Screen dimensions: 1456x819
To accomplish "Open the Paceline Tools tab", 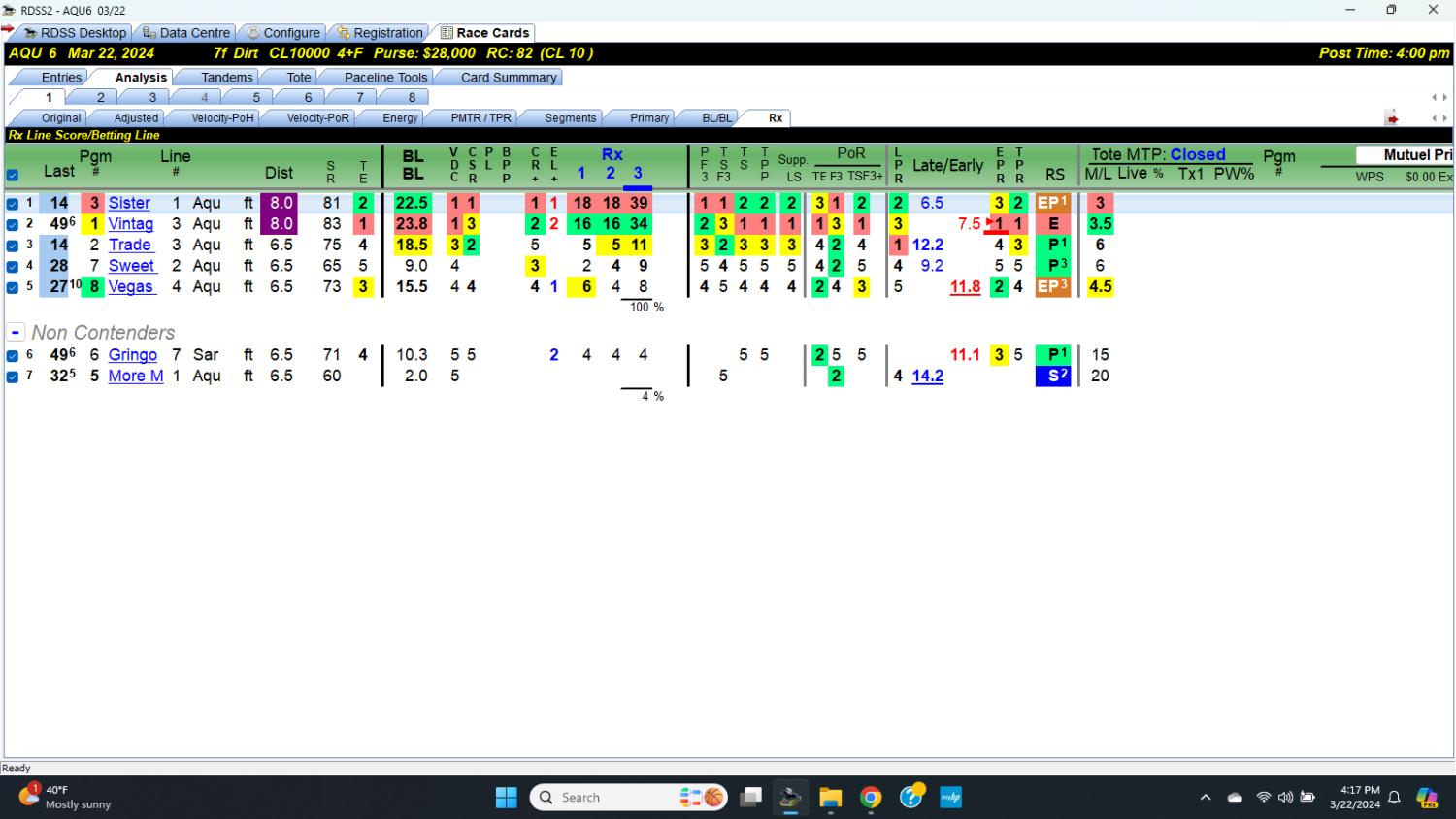I will (x=385, y=78).
